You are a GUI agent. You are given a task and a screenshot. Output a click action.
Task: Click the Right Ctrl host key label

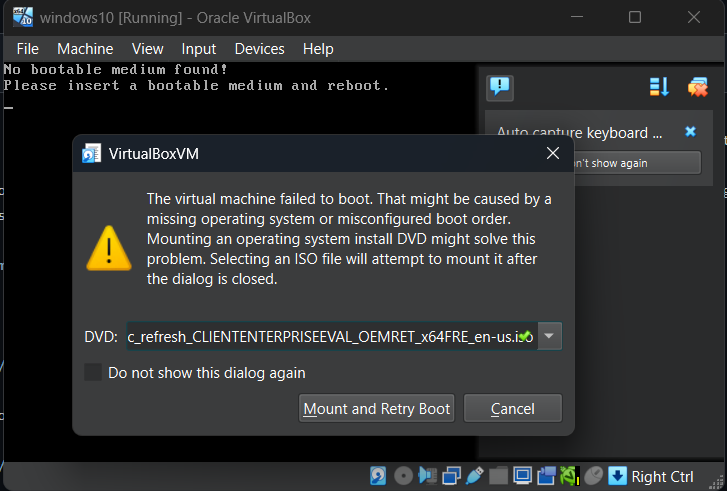663,477
